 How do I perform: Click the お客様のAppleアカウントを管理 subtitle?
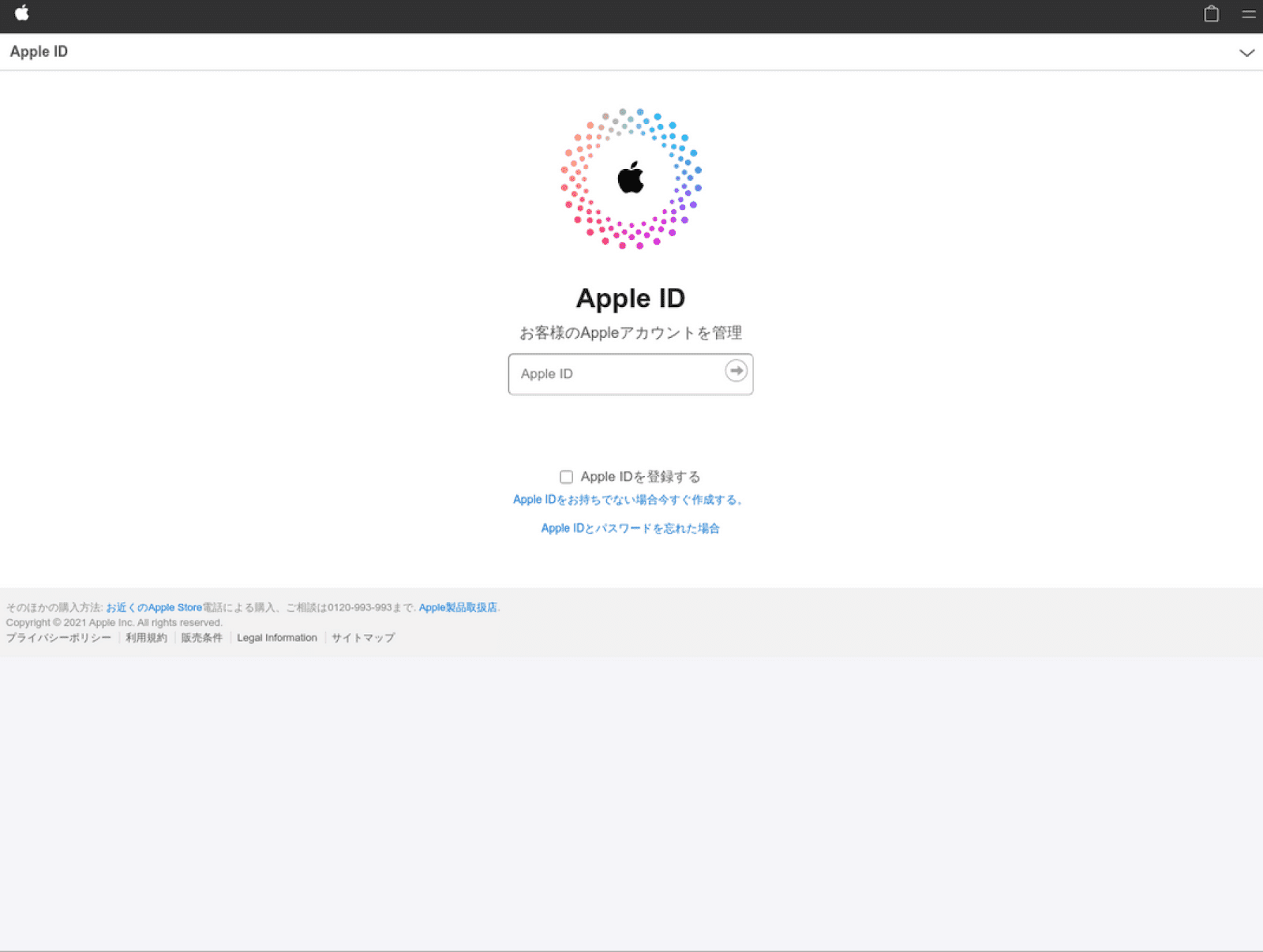tap(631, 333)
